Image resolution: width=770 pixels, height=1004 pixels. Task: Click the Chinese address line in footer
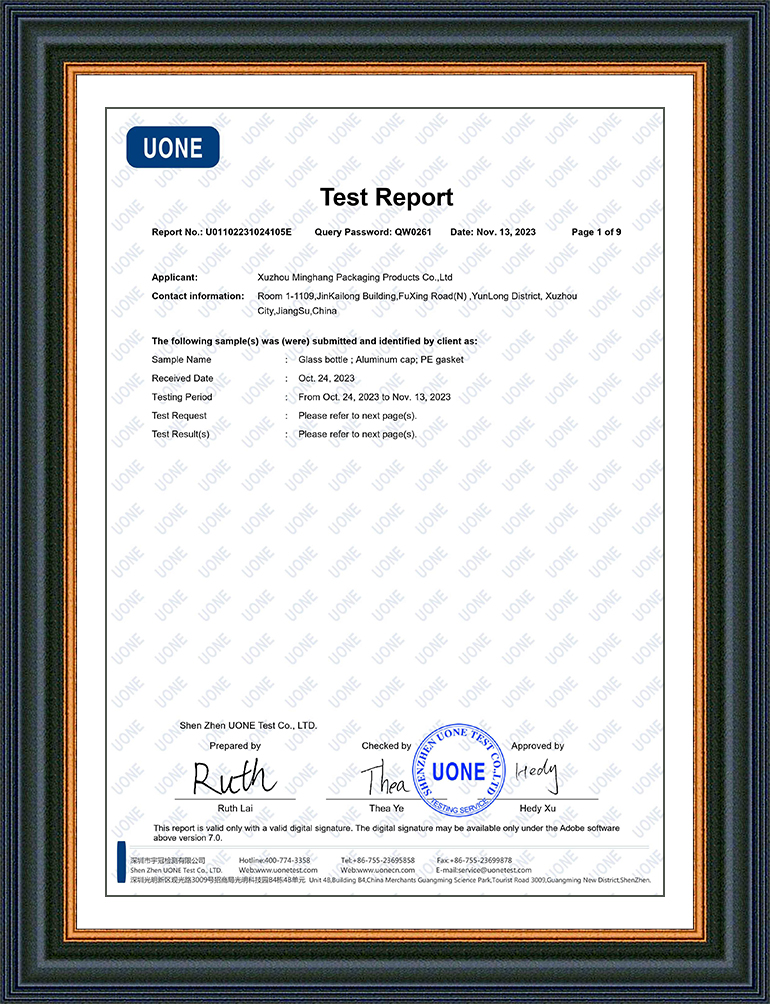(x=218, y=880)
